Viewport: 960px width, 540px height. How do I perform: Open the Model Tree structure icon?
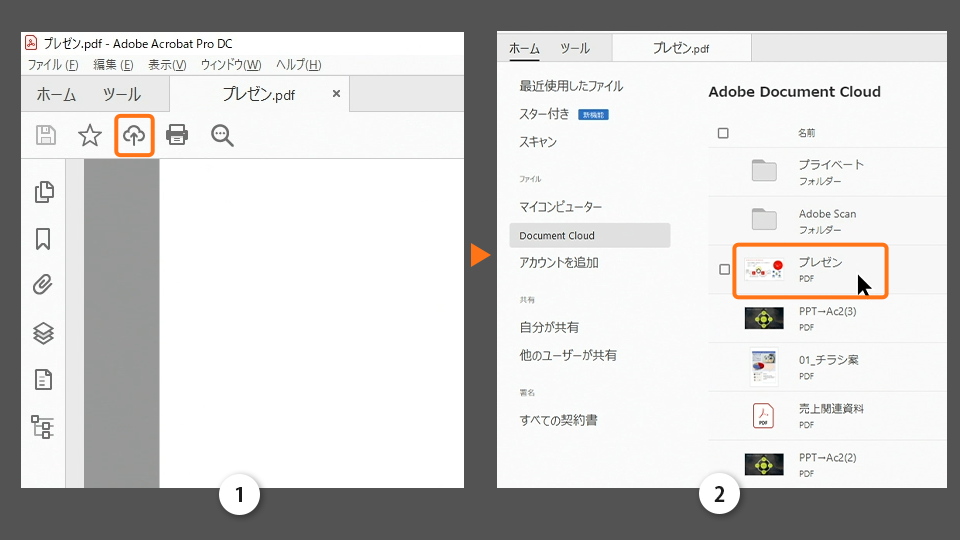tap(42, 427)
